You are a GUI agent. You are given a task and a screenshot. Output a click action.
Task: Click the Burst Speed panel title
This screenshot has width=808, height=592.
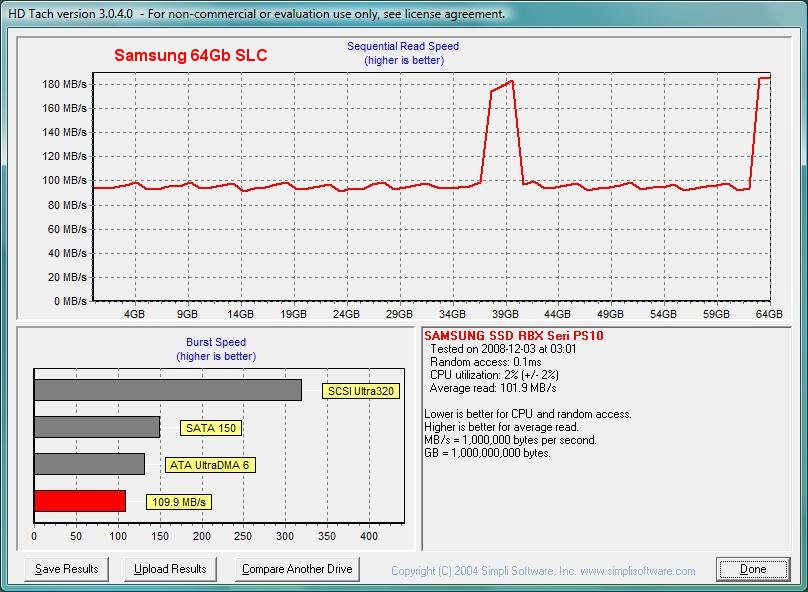(215, 342)
